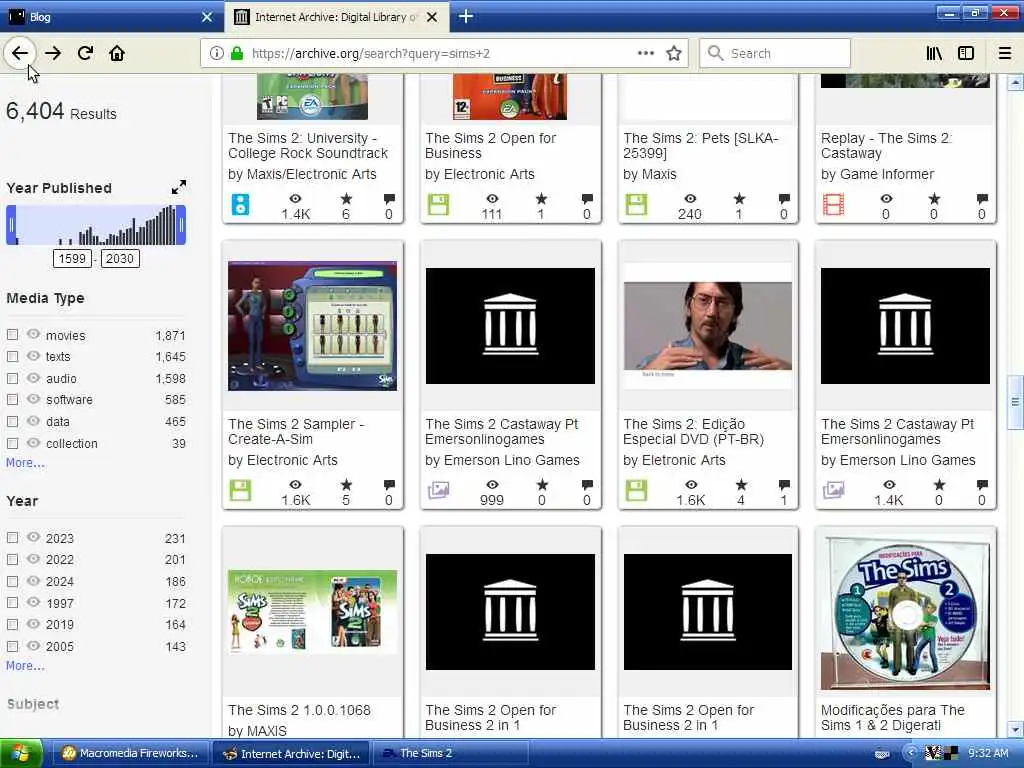Toggle the eye icon beside 2023

[x=33, y=537]
